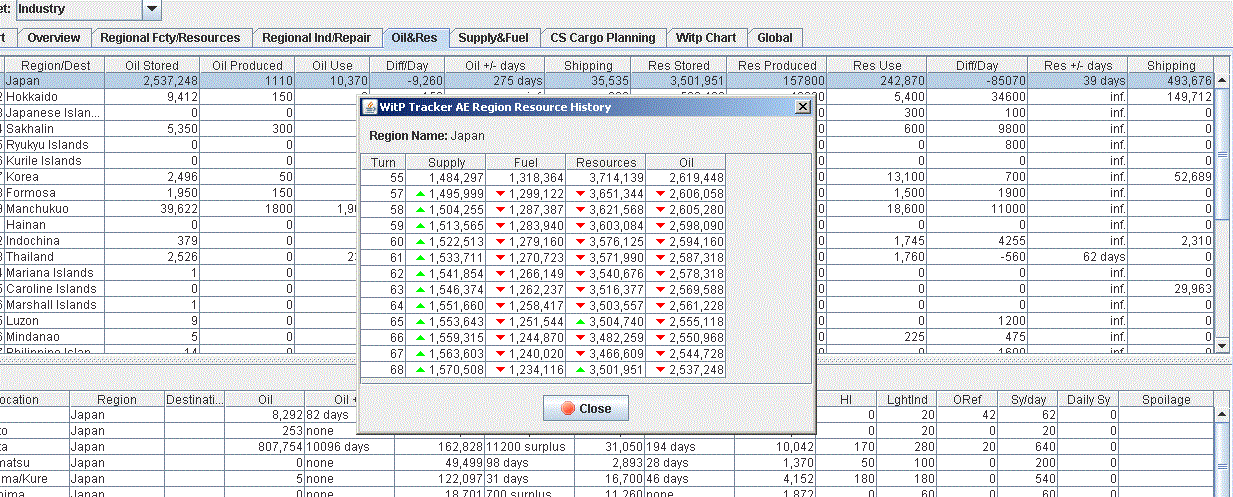
Task: Sort by Res Produced column header
Action: coord(777,65)
